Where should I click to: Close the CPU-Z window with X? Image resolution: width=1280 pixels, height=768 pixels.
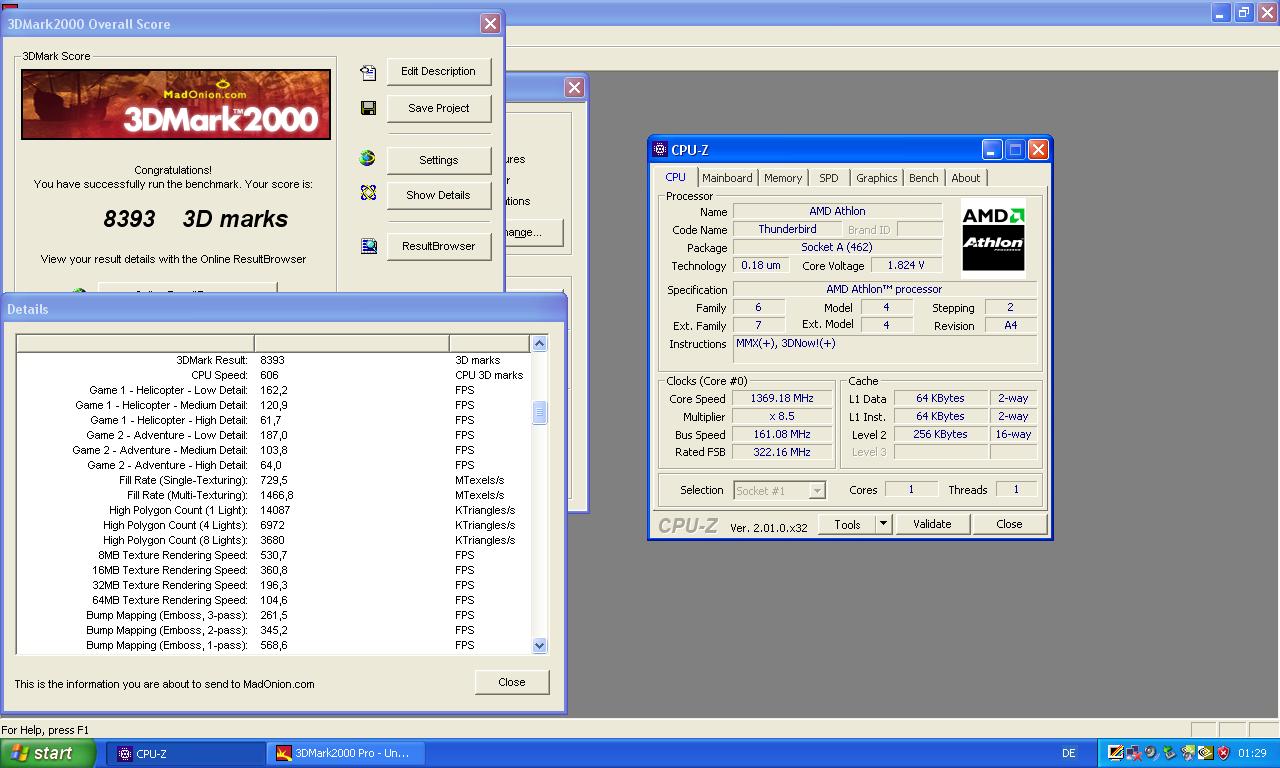(1038, 150)
